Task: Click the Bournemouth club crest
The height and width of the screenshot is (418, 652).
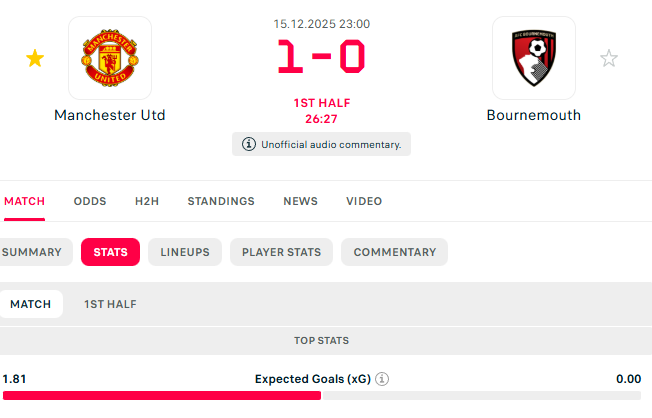Action: 534,58
